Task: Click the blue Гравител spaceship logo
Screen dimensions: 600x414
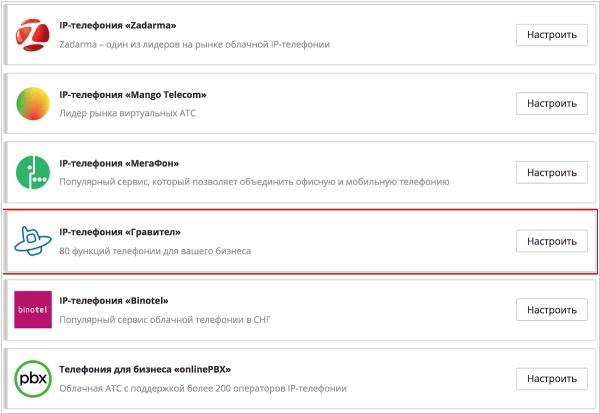Action: [33, 241]
